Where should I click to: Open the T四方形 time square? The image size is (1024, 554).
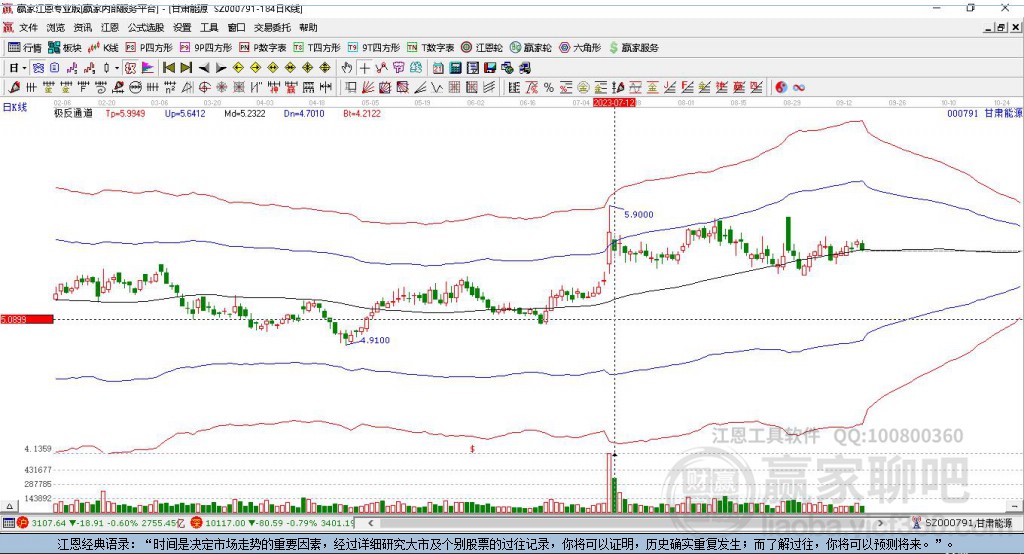(x=317, y=48)
